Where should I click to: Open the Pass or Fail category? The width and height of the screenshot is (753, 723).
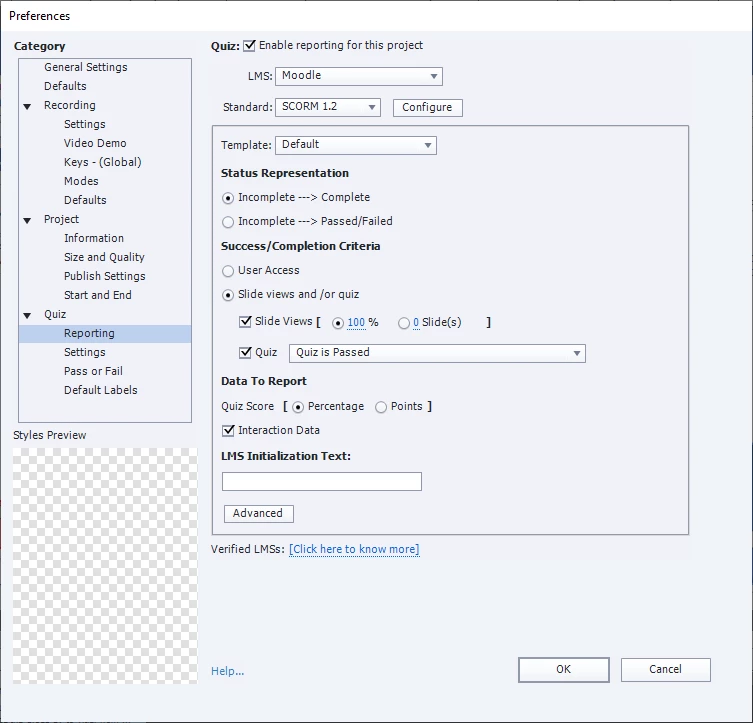[x=93, y=371]
